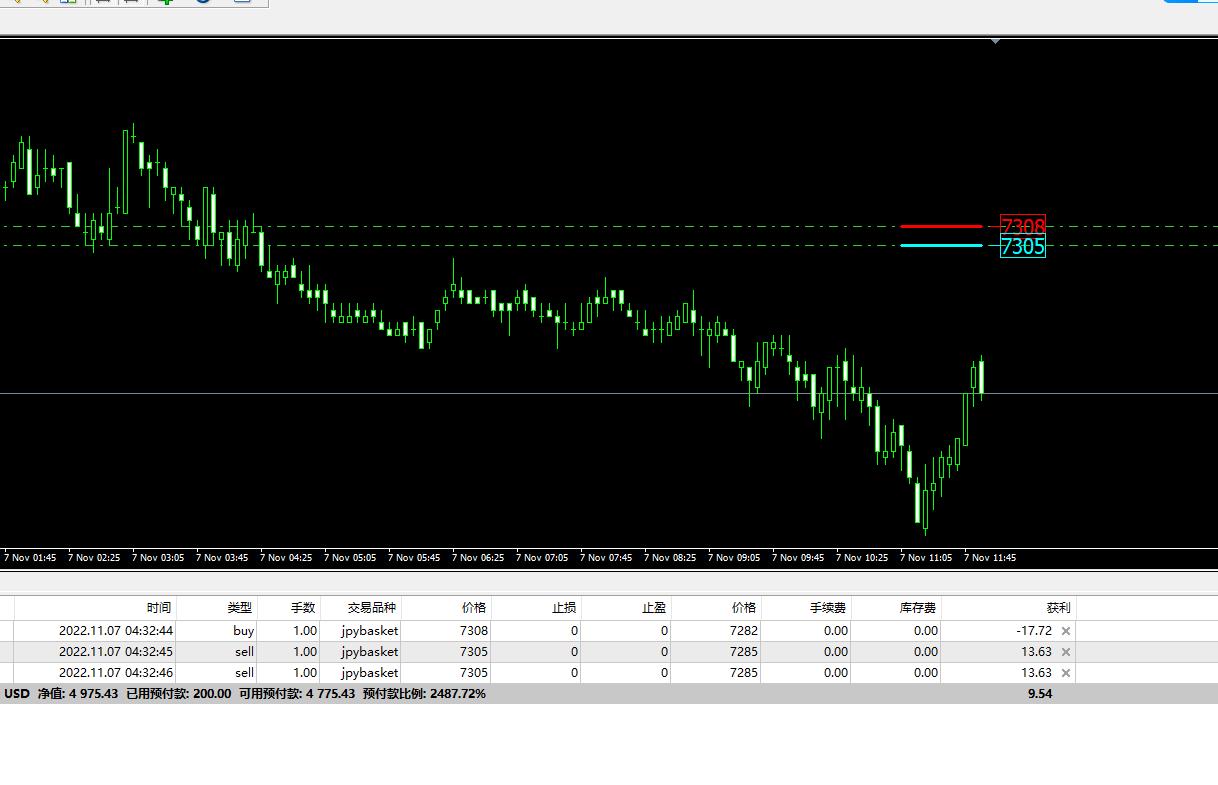Close the sell position opened at 04:32:46
Screen dimensions: 1218x785
(1065, 673)
